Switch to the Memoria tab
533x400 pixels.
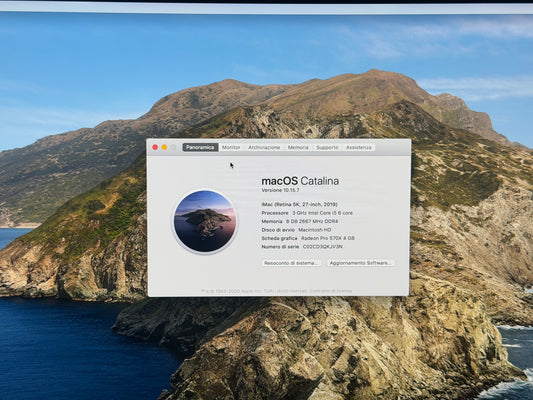click(298, 147)
